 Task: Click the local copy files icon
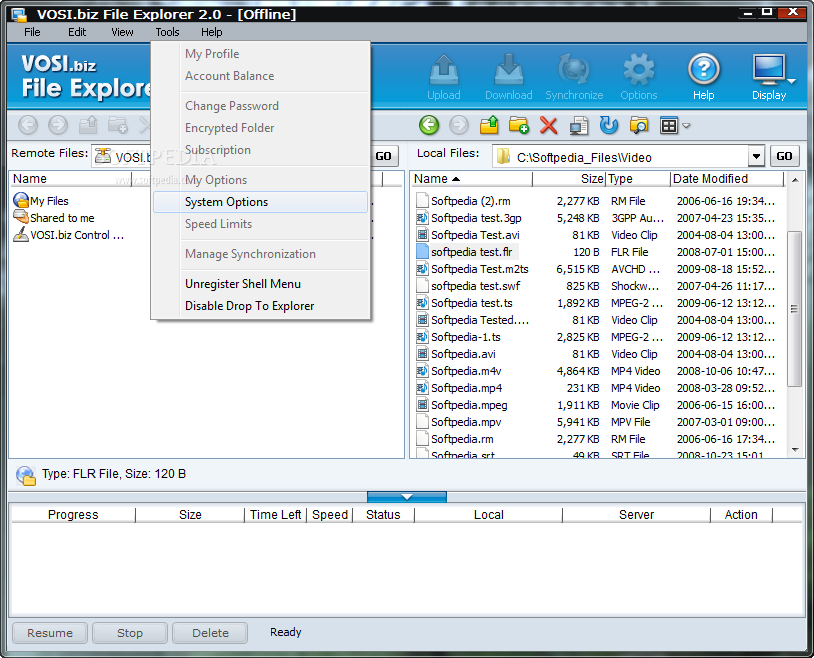[578, 125]
